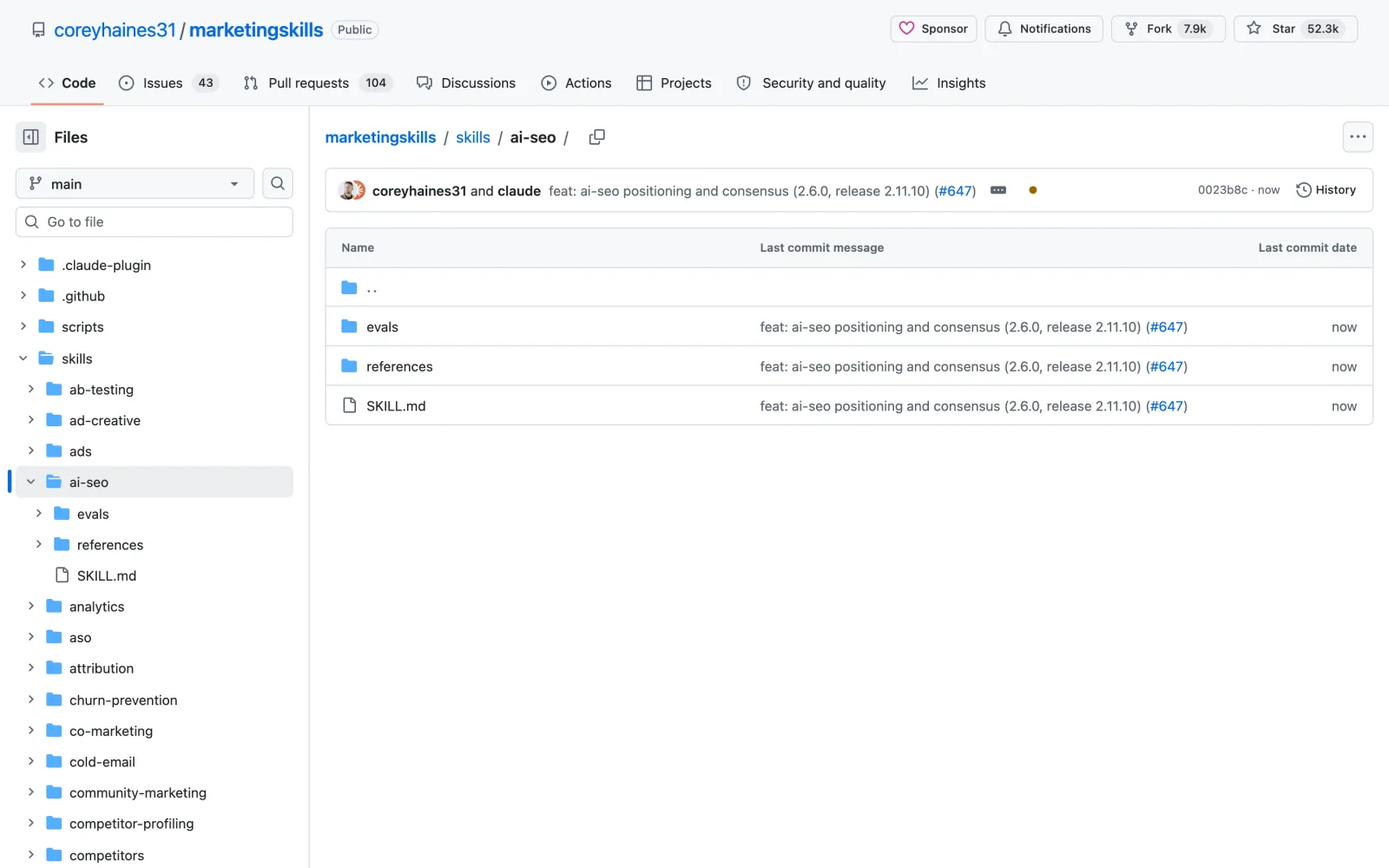Expand the .github folder in tree
The image size is (1389, 868).
click(x=23, y=296)
